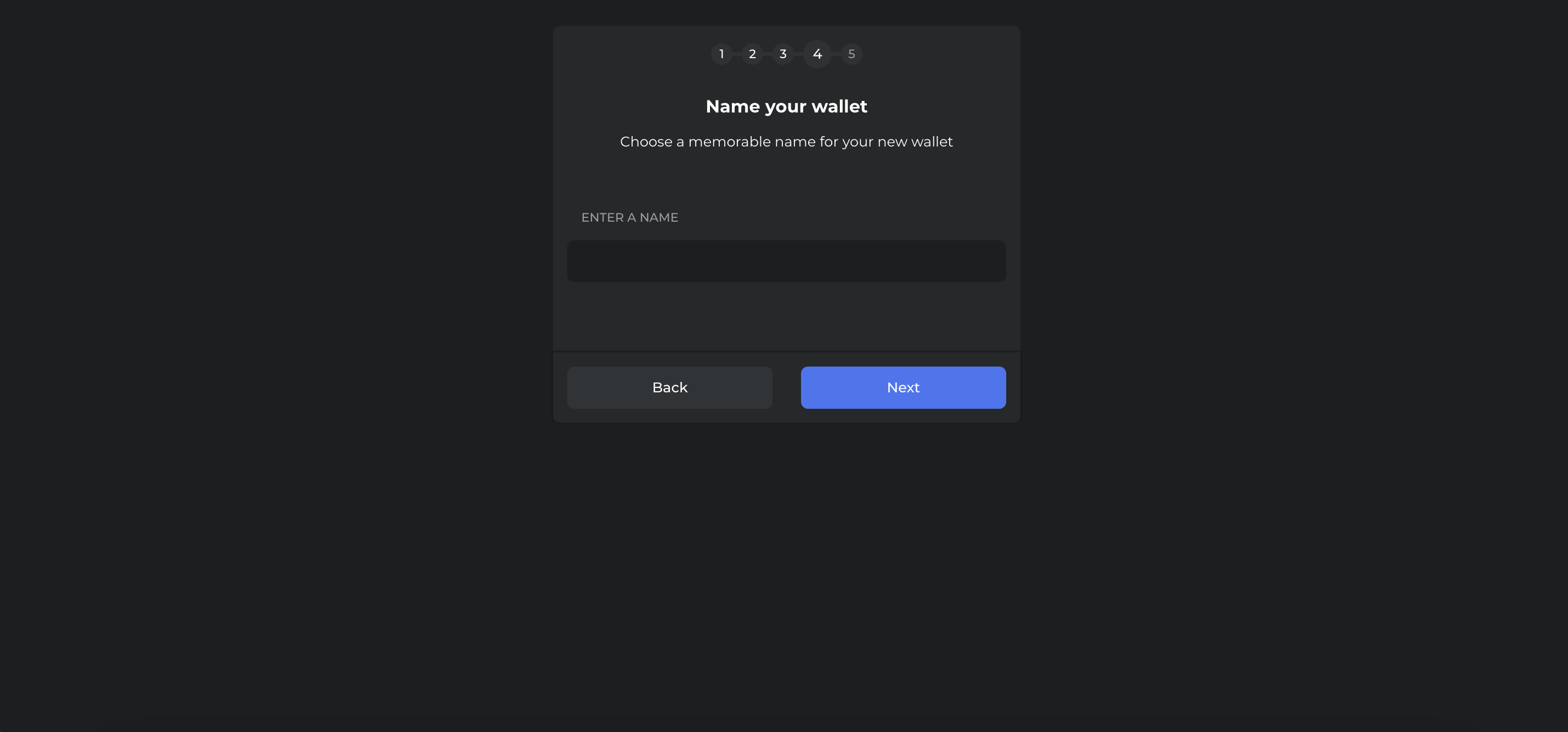
Task: Click the blue Next button
Action: 903,387
